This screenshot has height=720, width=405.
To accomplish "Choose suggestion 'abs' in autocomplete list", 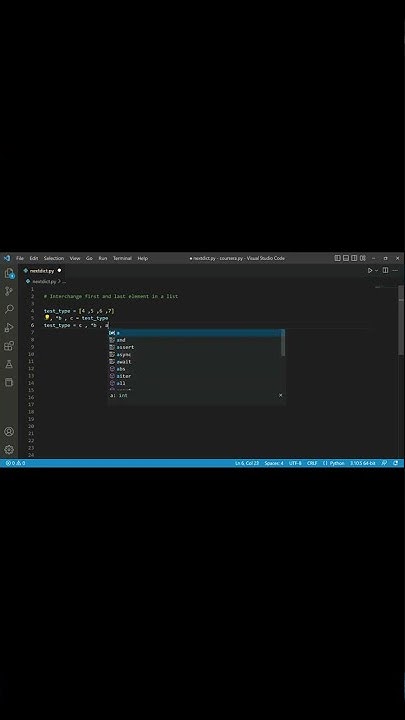I will 196,369.
